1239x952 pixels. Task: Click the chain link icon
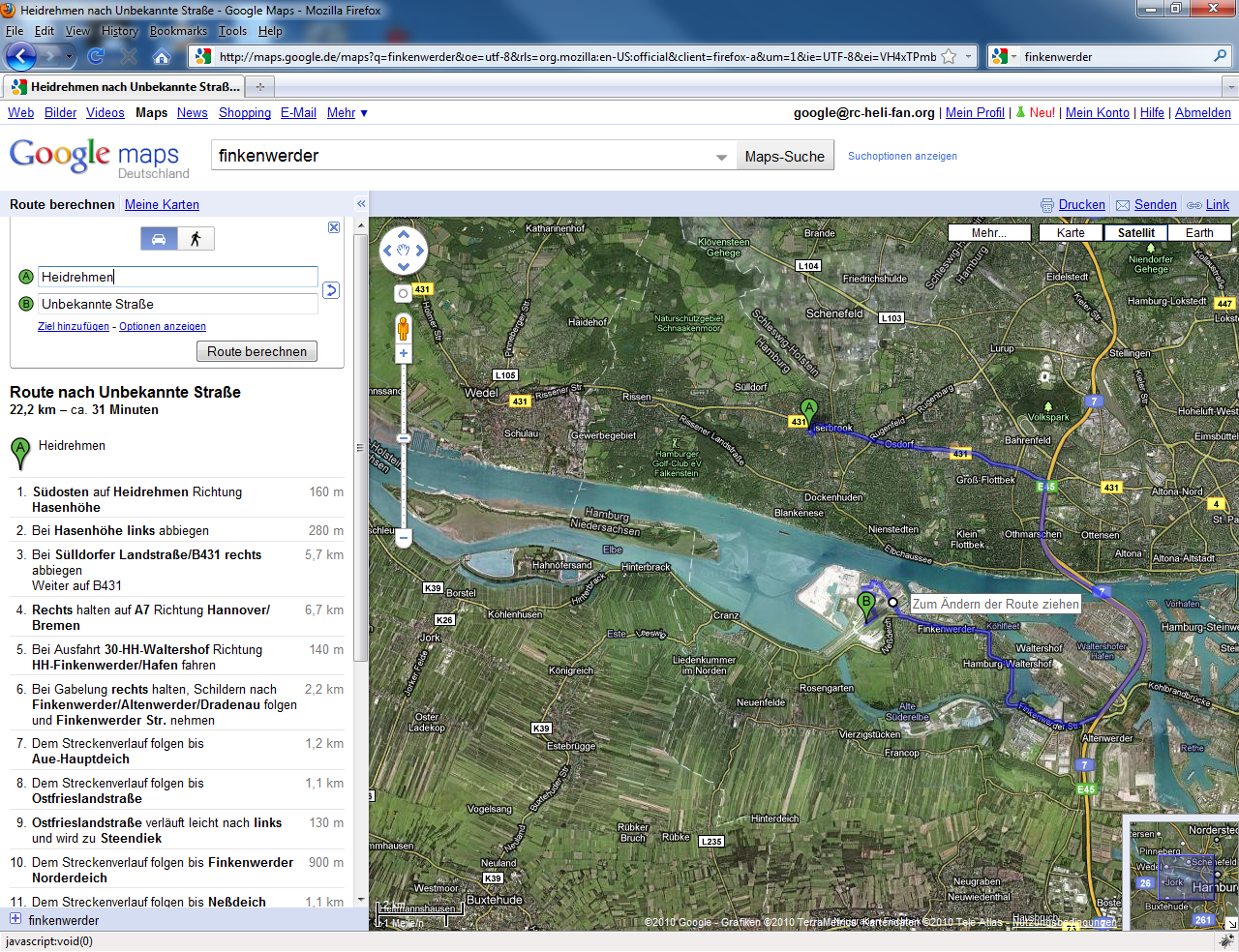coord(1194,205)
